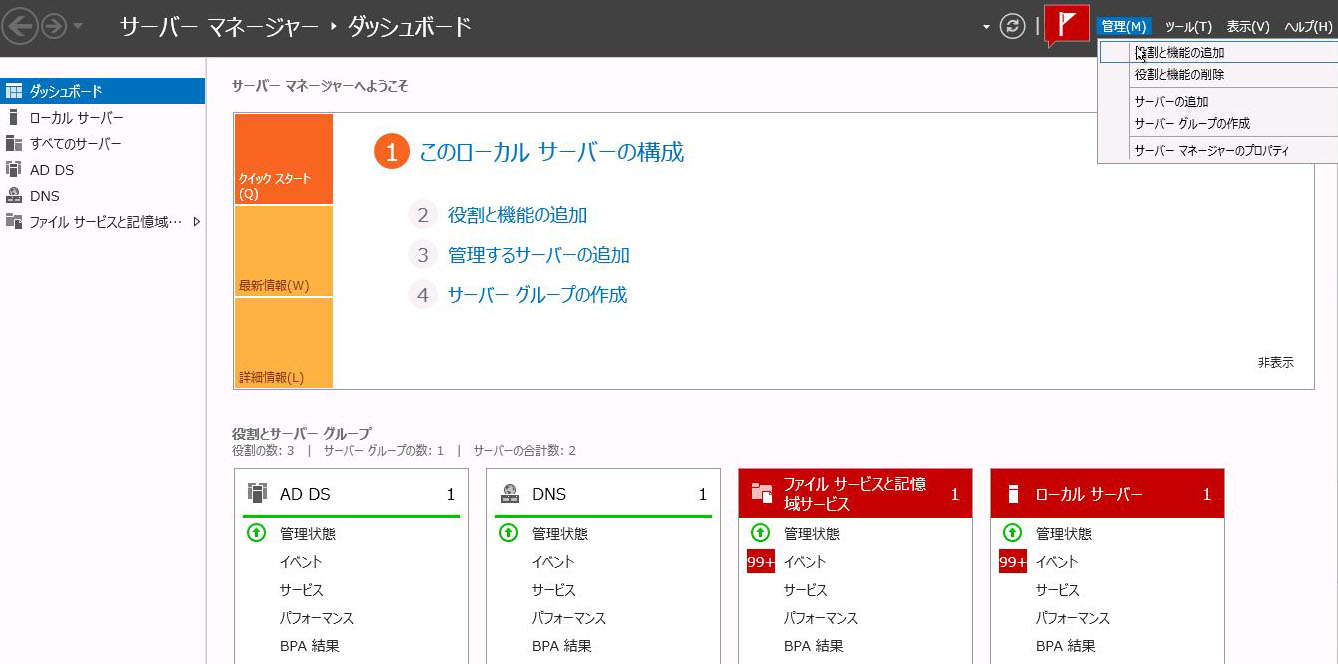Click このローカル サーバーの構成 link
This screenshot has height=664, width=1338.
pos(551,152)
